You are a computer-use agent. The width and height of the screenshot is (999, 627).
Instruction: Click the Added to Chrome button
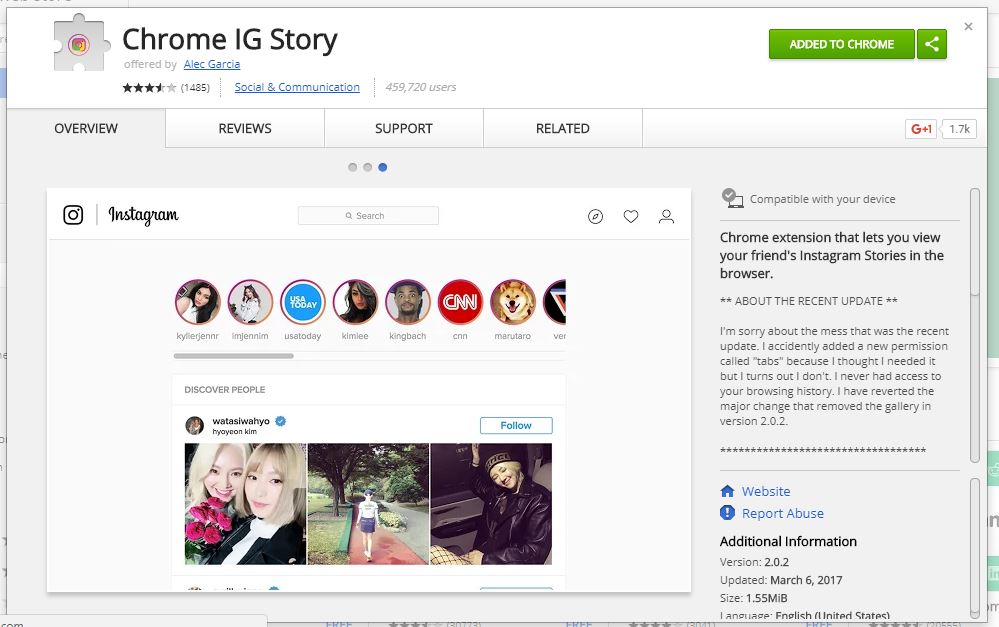point(842,44)
